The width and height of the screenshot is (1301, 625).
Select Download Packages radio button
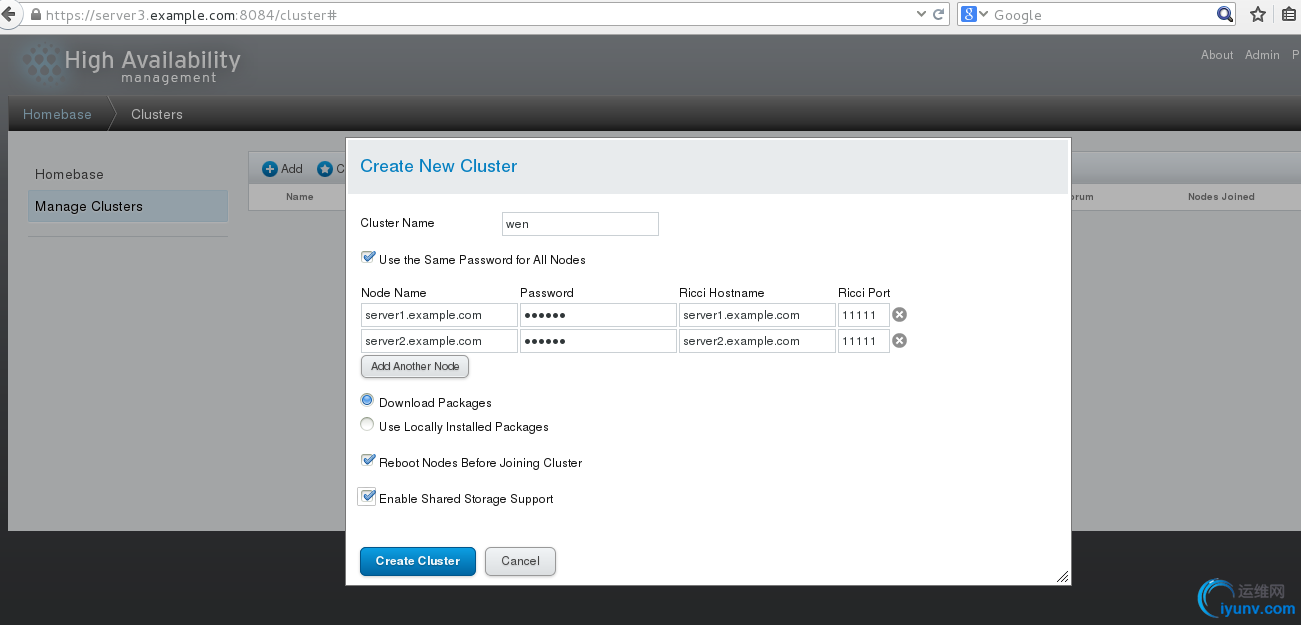367,400
